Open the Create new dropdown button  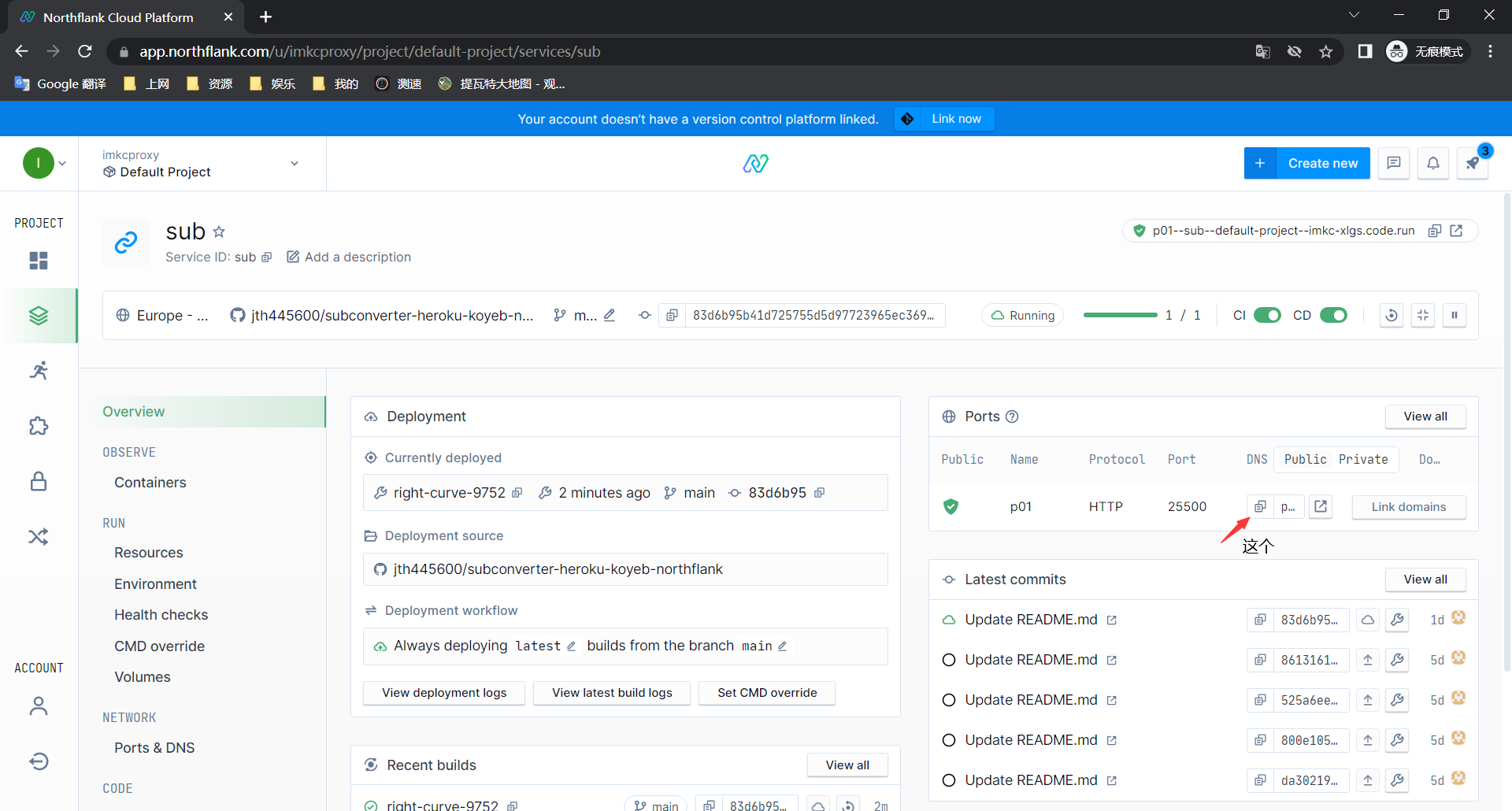[x=1307, y=163]
